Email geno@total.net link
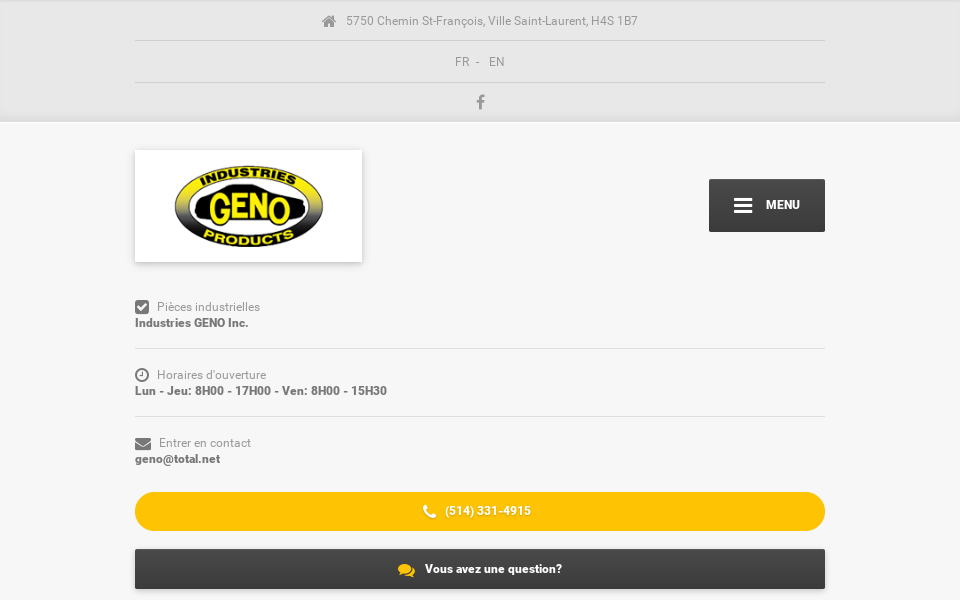This screenshot has width=960, height=600. [x=177, y=458]
